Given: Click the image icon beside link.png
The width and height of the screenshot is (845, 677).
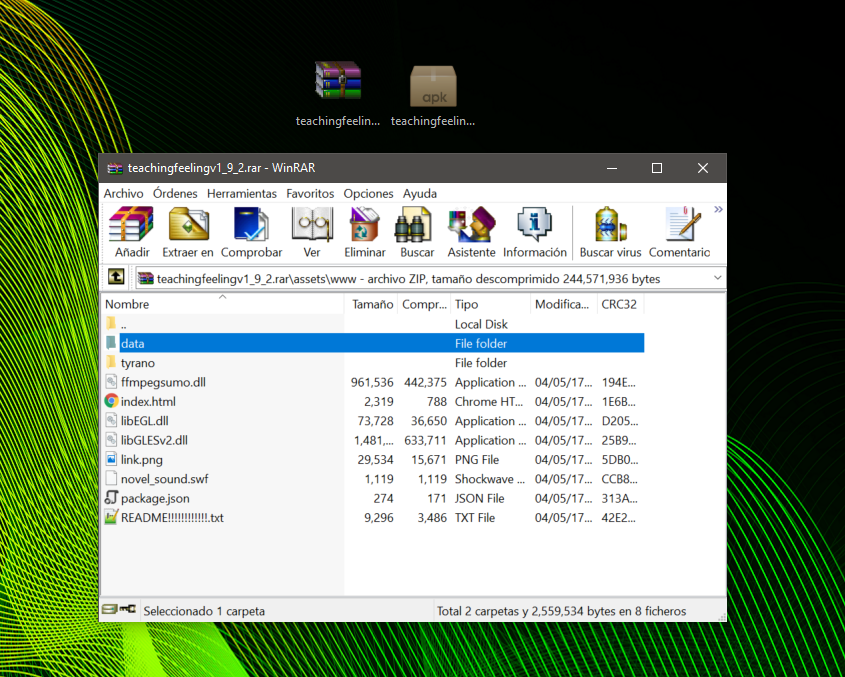Looking at the screenshot, I should click(111, 459).
